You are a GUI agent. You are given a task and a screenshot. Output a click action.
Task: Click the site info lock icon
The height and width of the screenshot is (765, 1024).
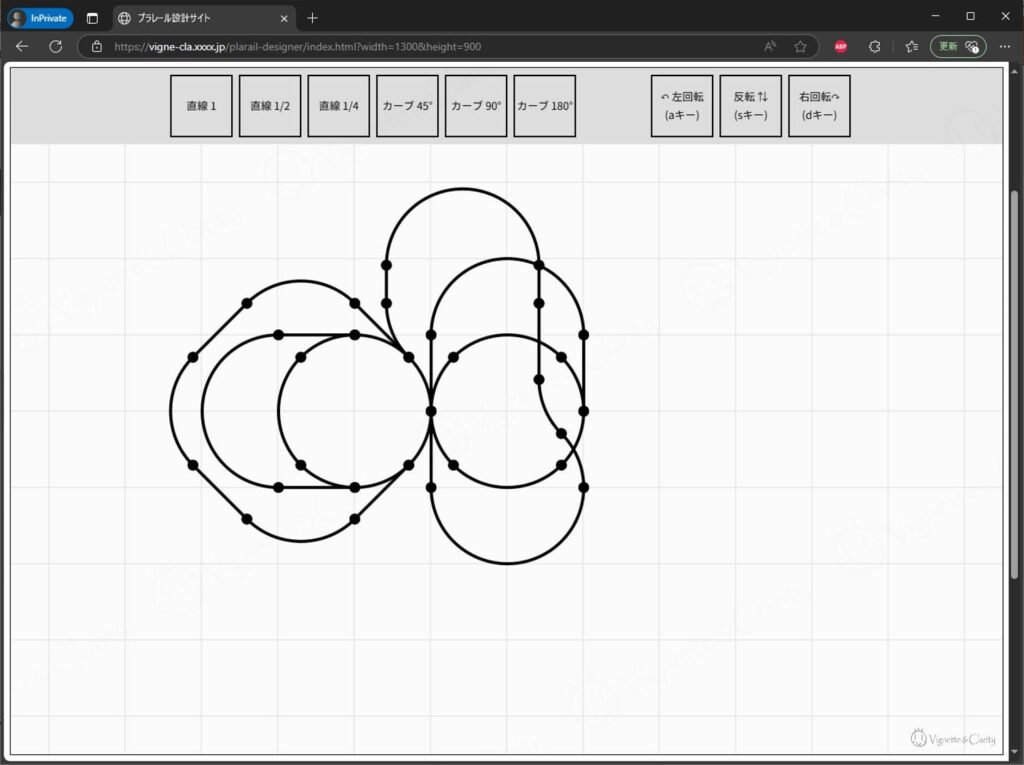(97, 46)
